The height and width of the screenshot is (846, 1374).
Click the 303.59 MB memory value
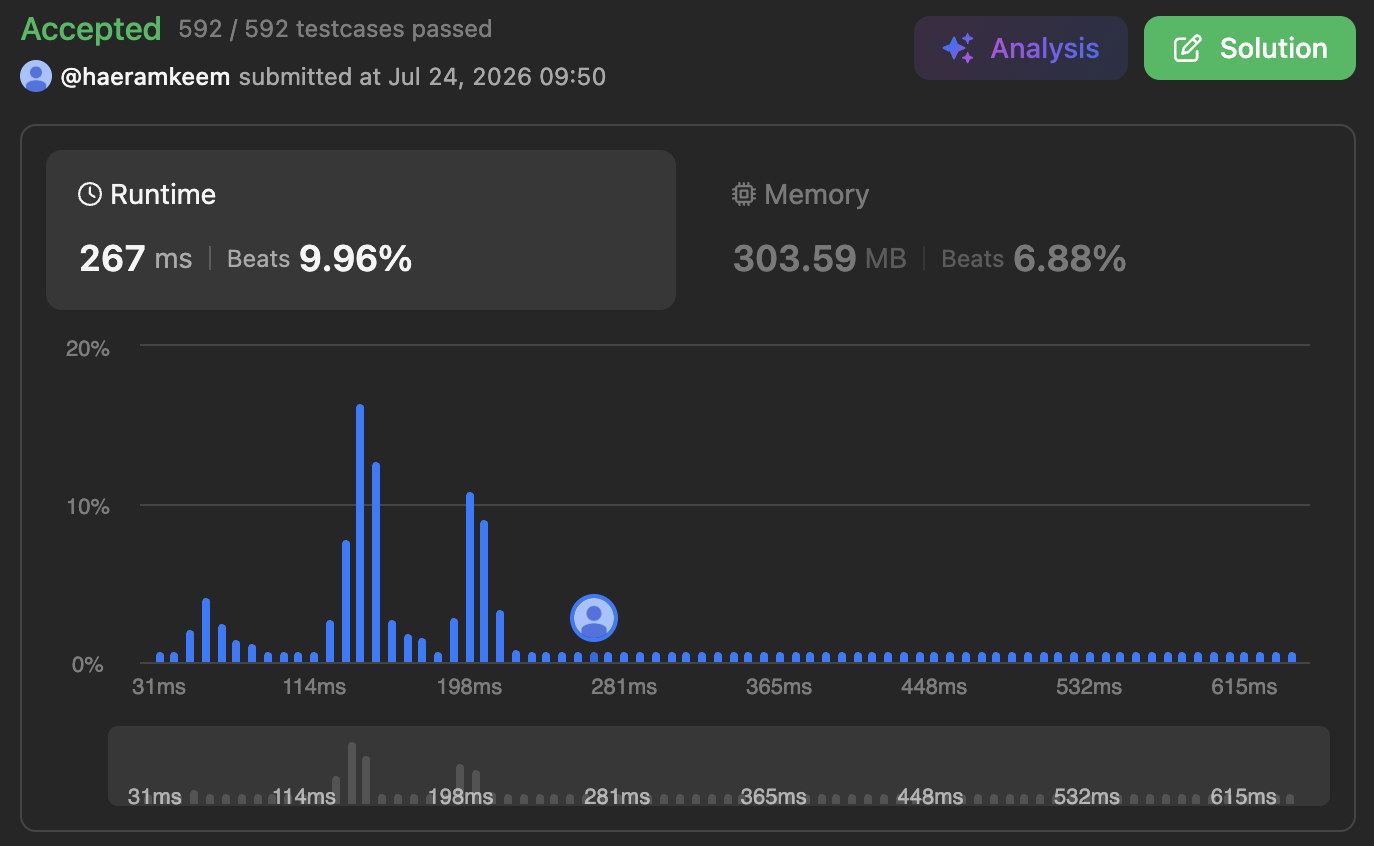coord(819,259)
